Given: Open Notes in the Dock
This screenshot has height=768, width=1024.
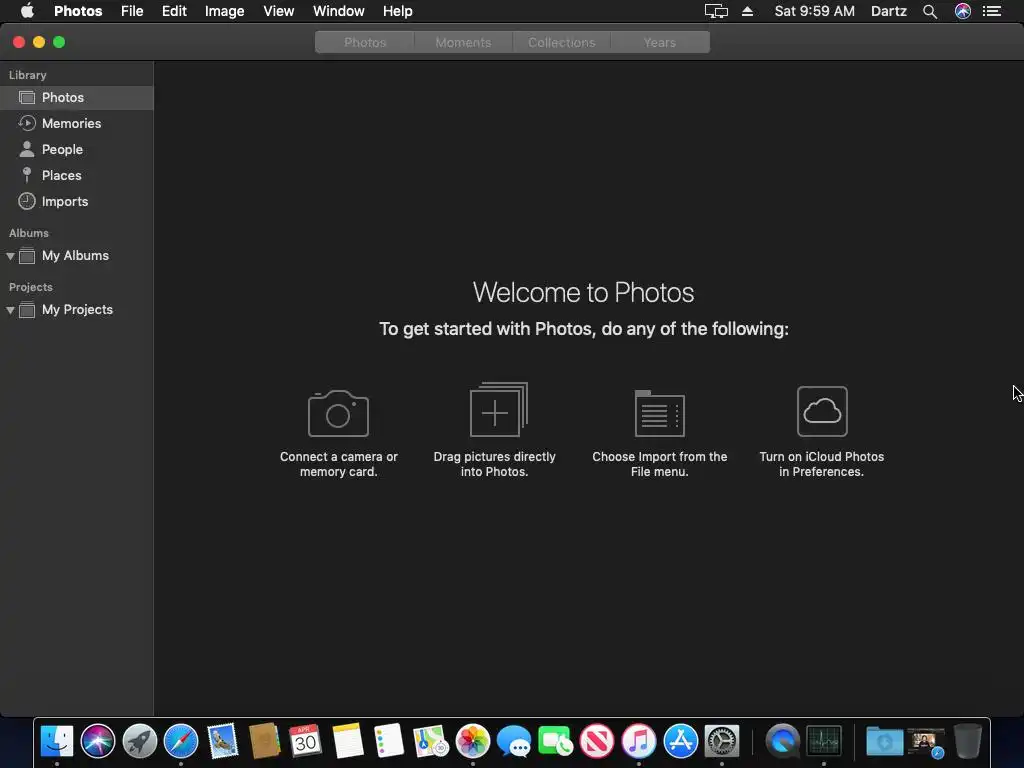Looking at the screenshot, I should click(347, 741).
